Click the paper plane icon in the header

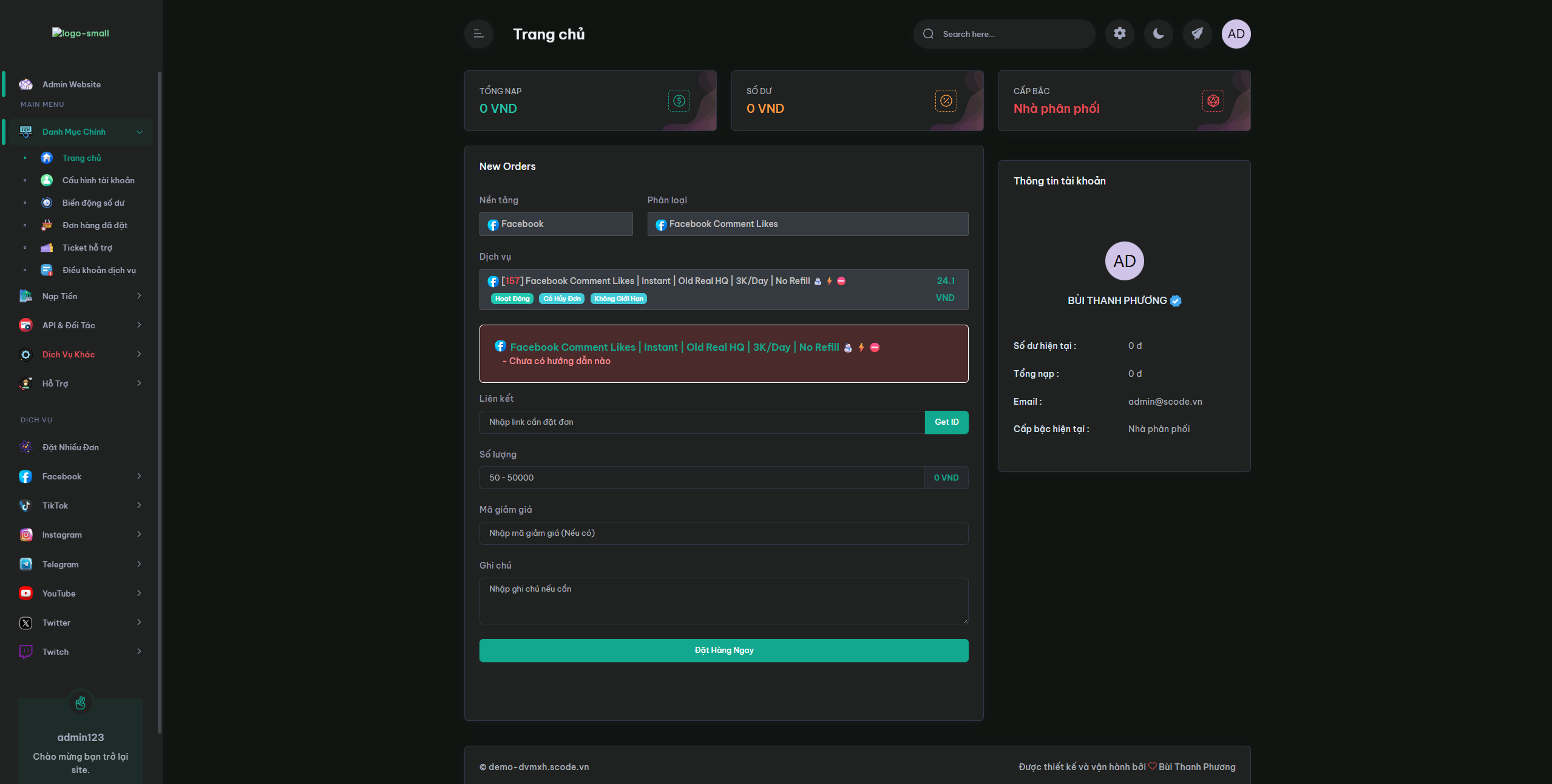1197,33
